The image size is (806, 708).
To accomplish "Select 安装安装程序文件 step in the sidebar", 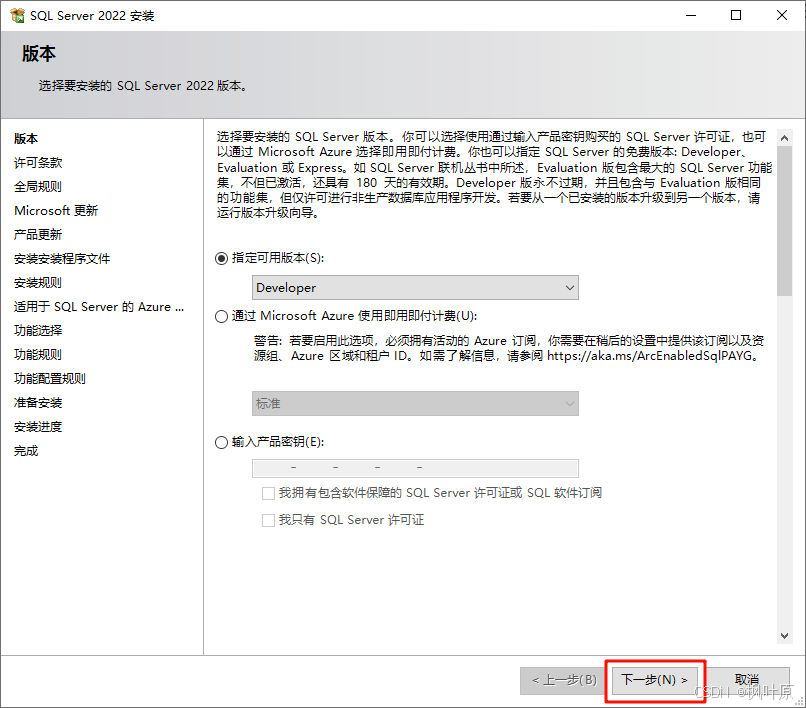I will 62,259.
